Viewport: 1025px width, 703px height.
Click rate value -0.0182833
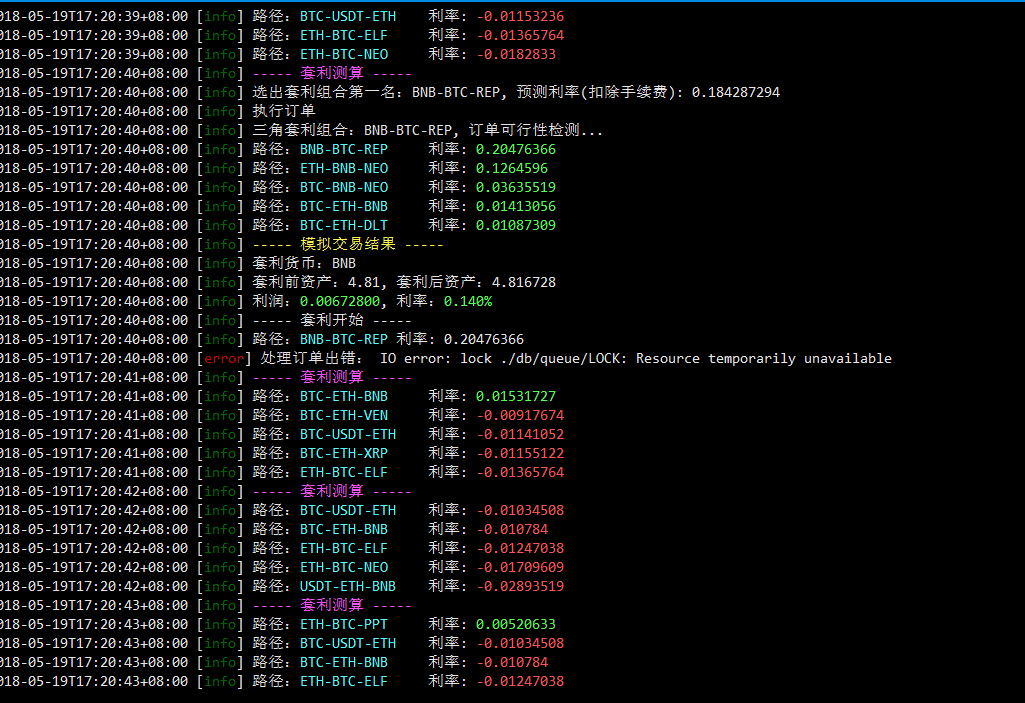click(516, 54)
